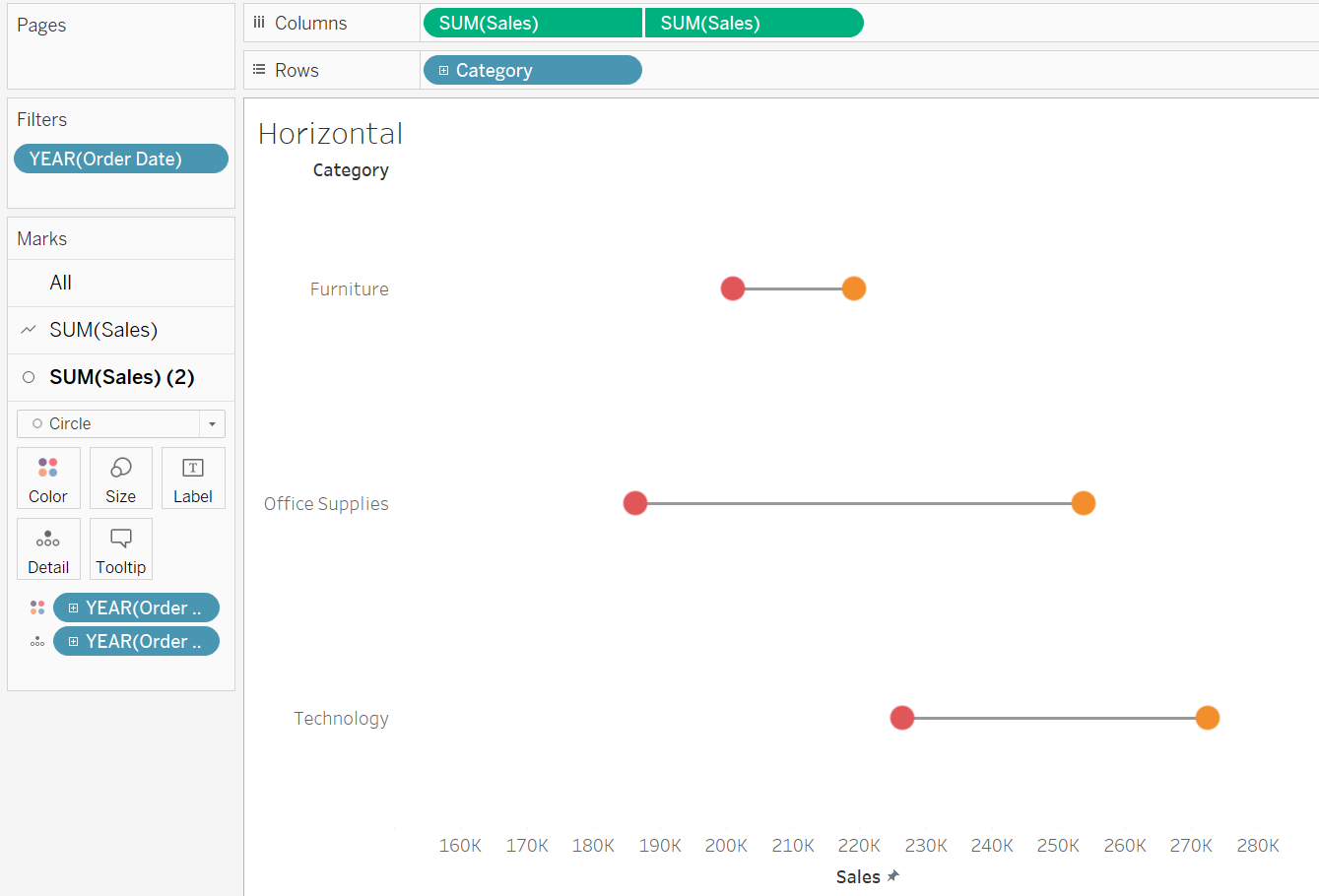Click the YEAR(Order Date) filter pill

(120, 158)
